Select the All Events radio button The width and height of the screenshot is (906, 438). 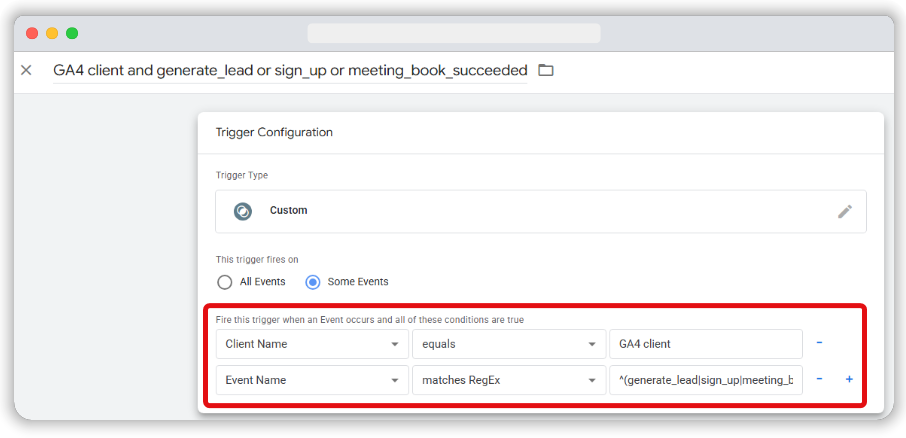pos(224,283)
